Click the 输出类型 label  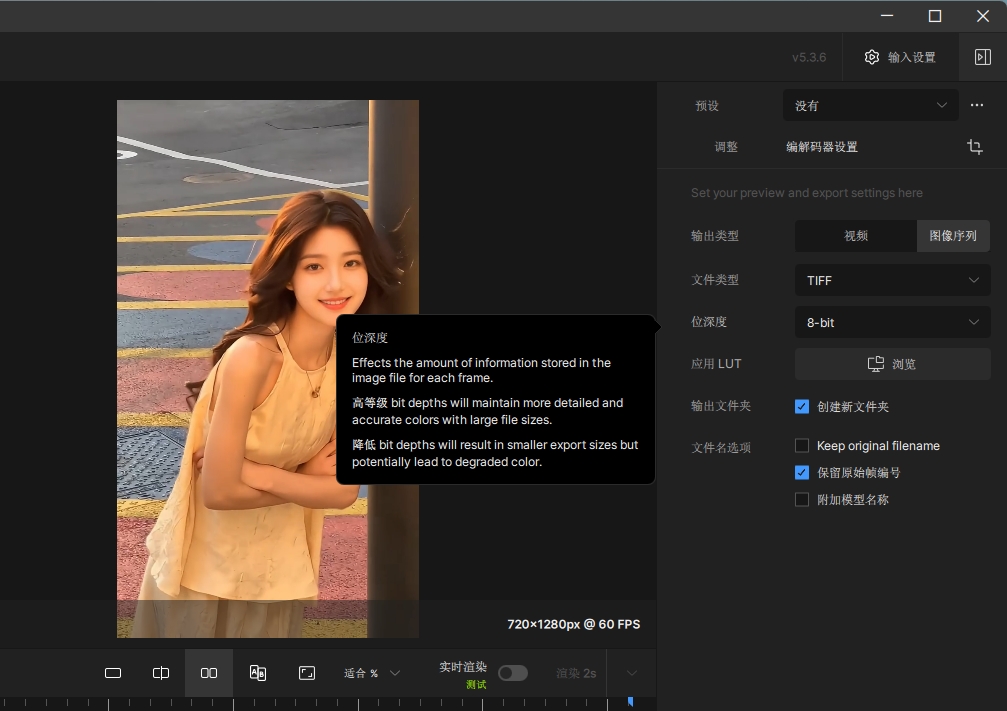[715, 236]
